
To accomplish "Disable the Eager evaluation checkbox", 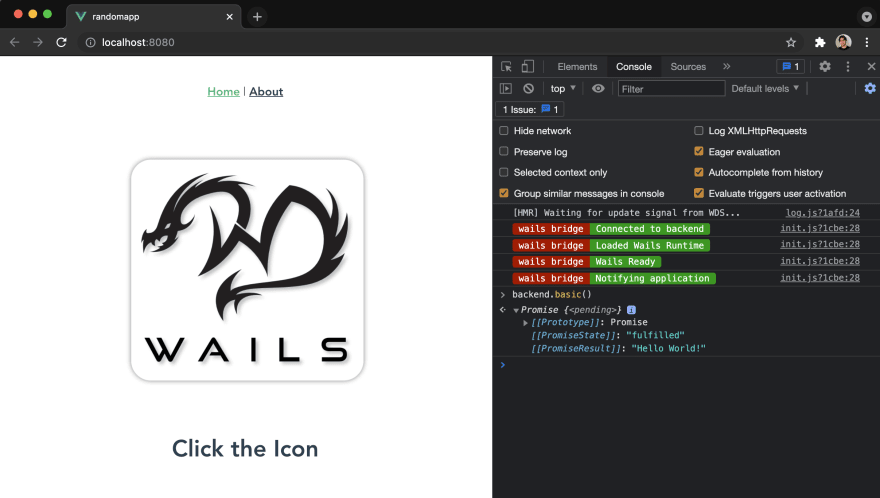I will pyautogui.click(x=699, y=152).
